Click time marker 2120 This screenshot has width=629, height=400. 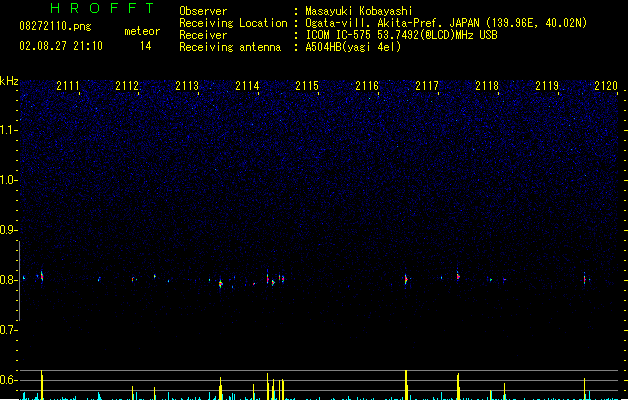coord(606,86)
